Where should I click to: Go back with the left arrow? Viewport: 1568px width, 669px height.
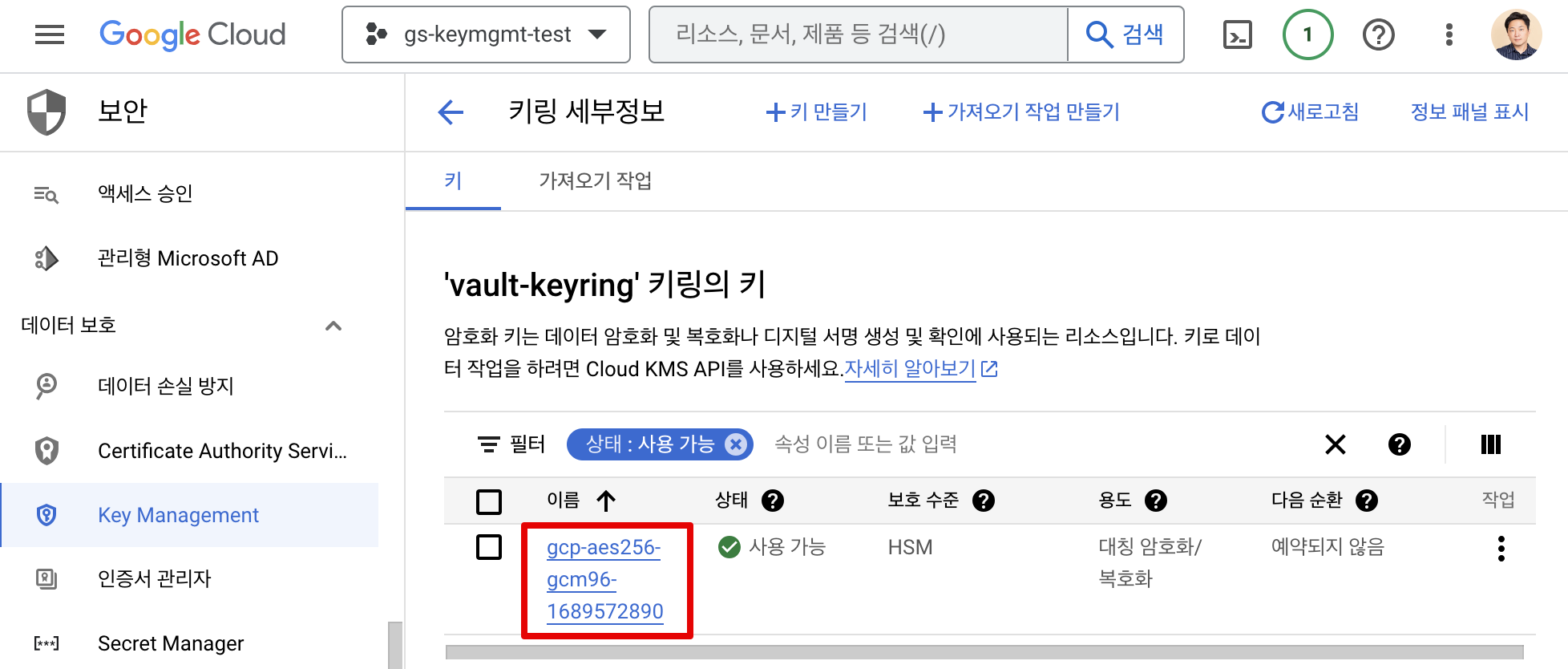(451, 112)
